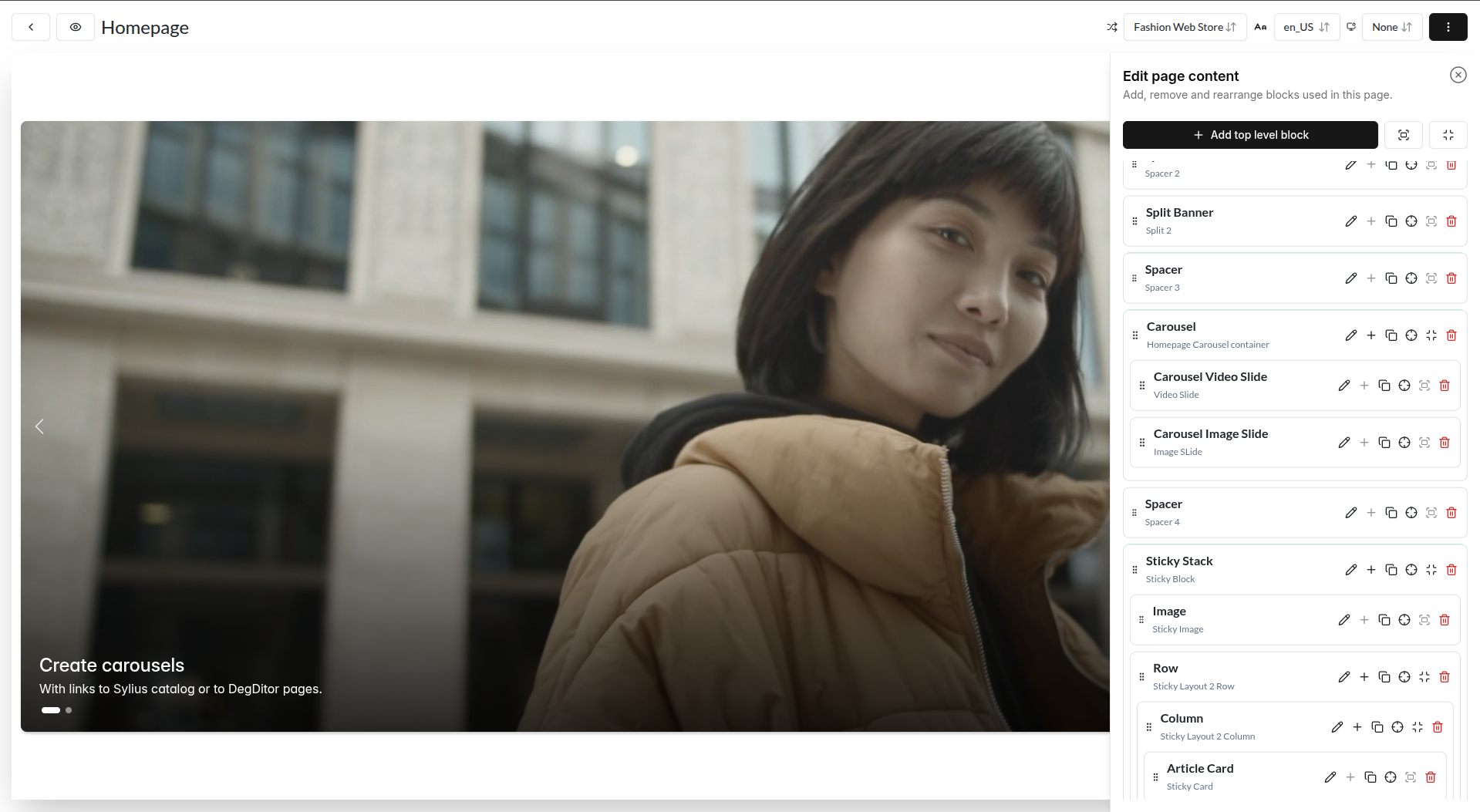Collapse the Sticky Layout 2 Column block

coord(1418,727)
